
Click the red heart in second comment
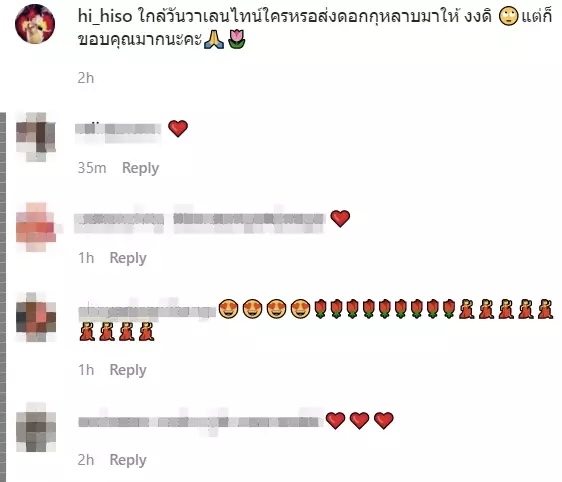[340, 219]
